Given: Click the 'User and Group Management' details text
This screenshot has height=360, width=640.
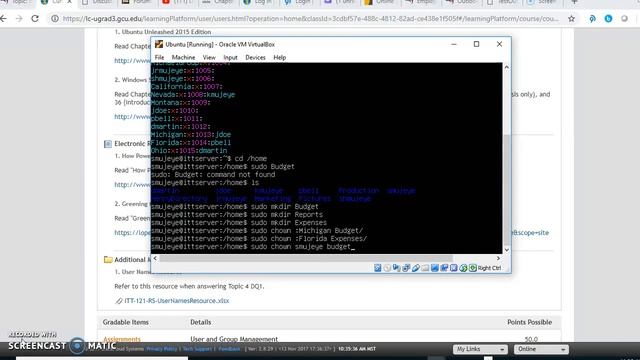Looking at the screenshot, I should tap(234, 339).
